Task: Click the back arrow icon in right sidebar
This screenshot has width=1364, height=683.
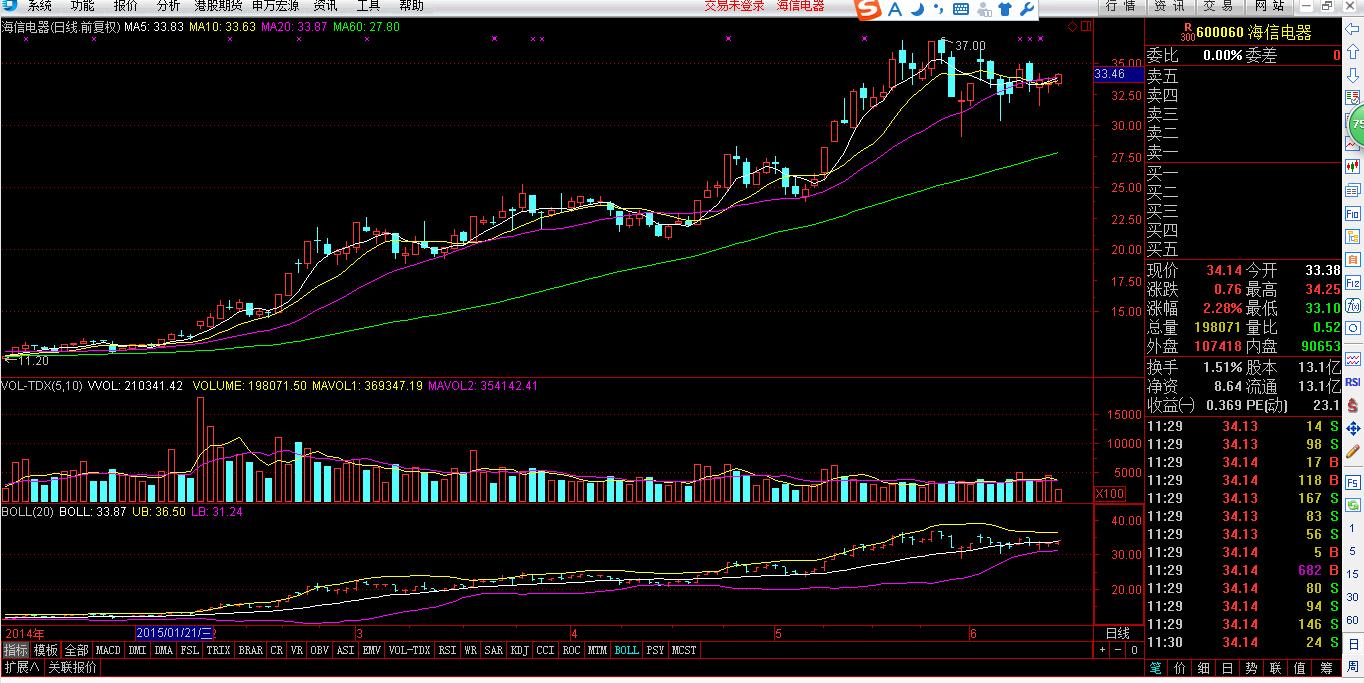Action: [1352, 29]
